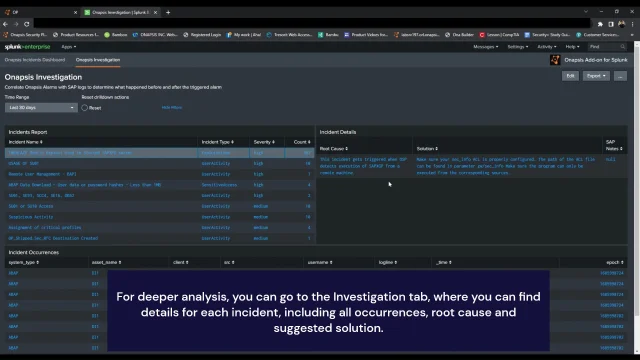Screen dimensions: 640x360
Task: Open the Lesson | CompTIA bookmark
Action: (500, 35)
